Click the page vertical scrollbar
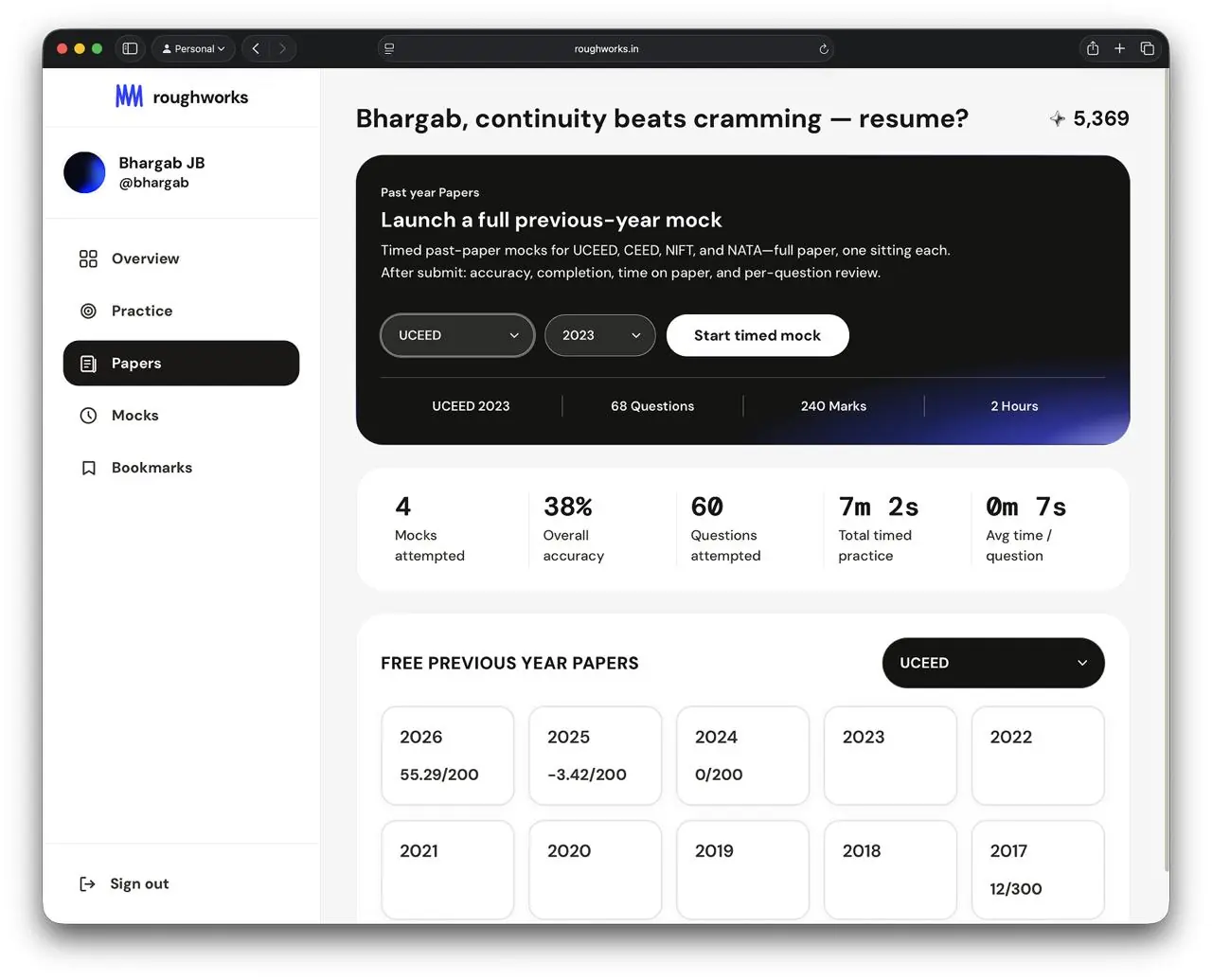This screenshot has height=980, width=1212. pos(1166,473)
